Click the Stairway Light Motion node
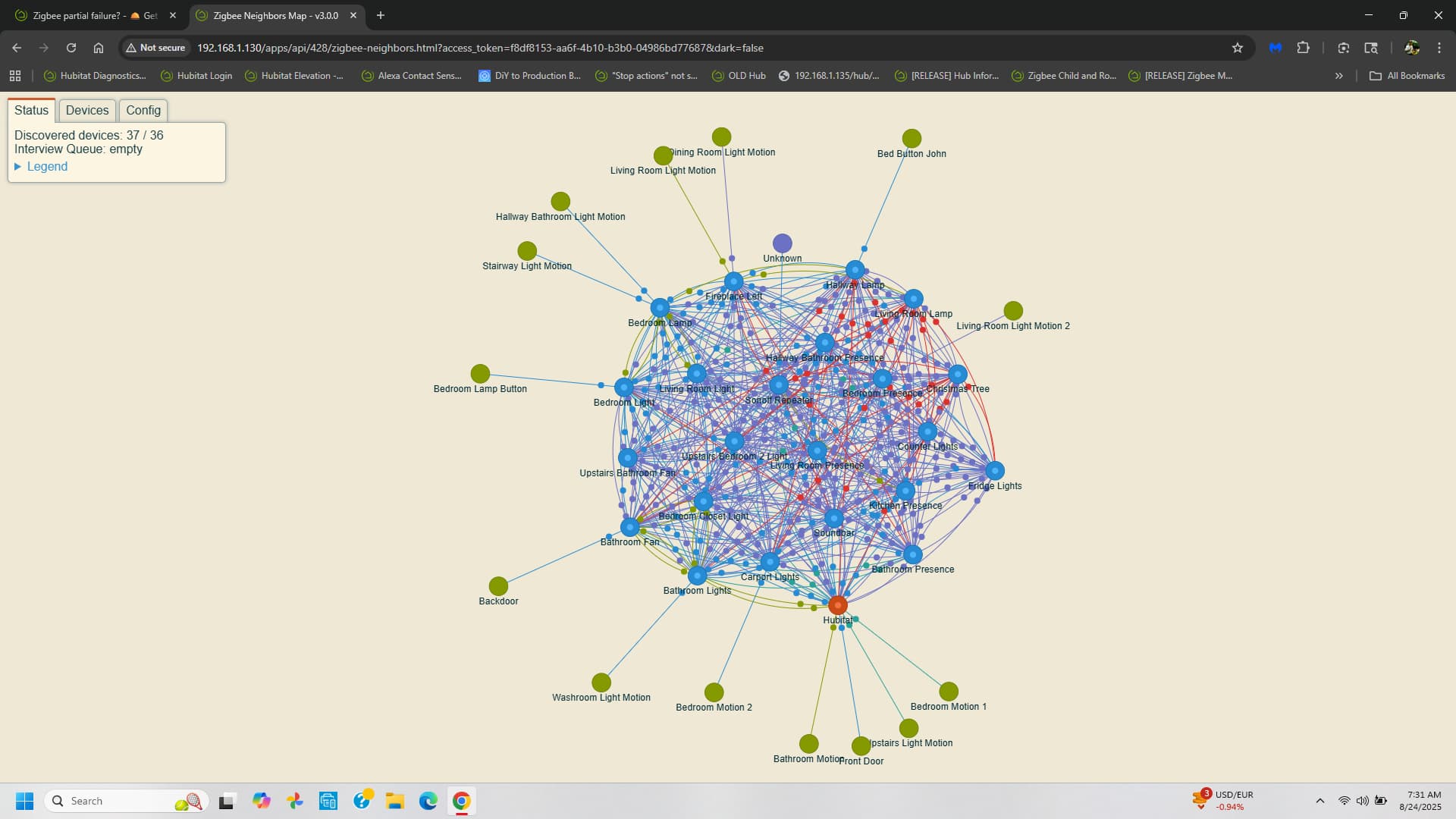Image resolution: width=1456 pixels, height=819 pixels. [527, 250]
